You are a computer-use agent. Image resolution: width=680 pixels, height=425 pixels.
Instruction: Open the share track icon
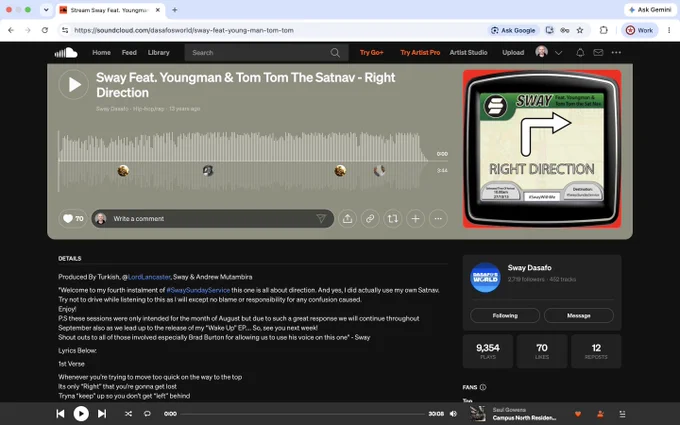click(347, 219)
